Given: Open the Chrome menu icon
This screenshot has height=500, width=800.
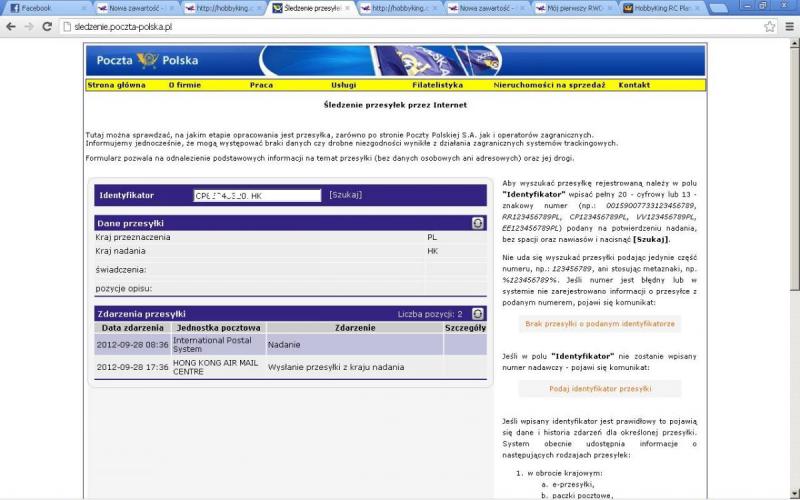Looking at the screenshot, I should (789, 26).
